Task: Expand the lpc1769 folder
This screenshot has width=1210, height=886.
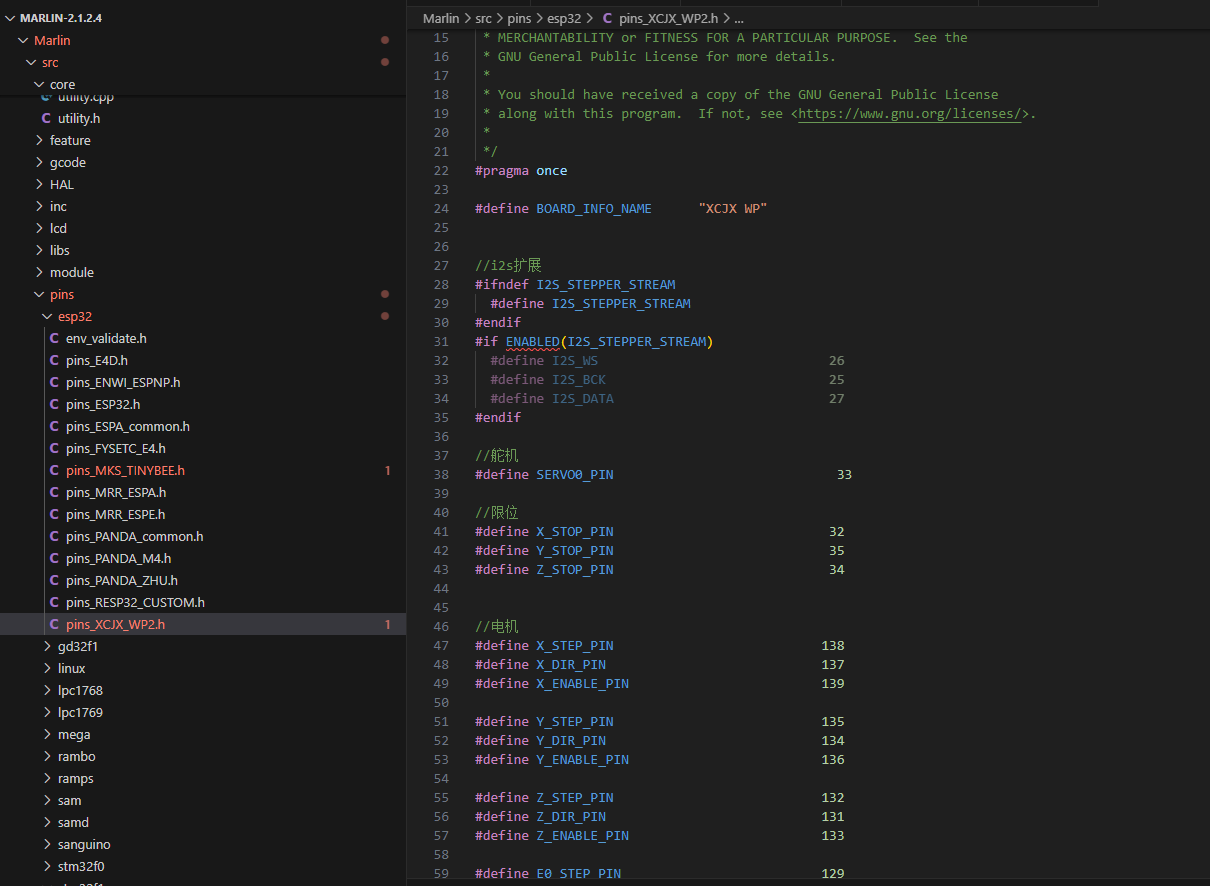Action: pyautogui.click(x=48, y=712)
